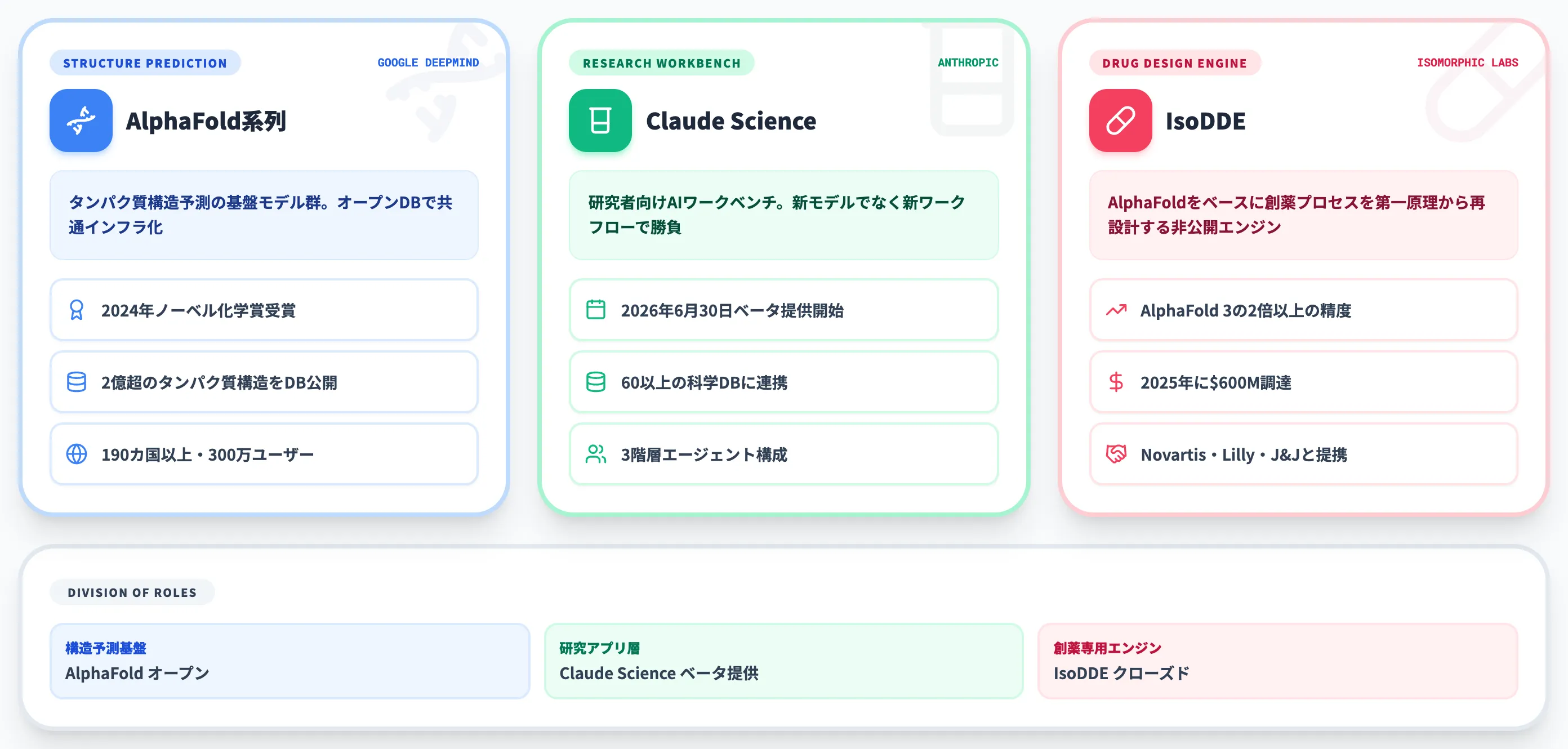This screenshot has width=1568, height=749.
Task: Click the 2024年ノーベル化学賞受賞 text
Action: [x=198, y=310]
